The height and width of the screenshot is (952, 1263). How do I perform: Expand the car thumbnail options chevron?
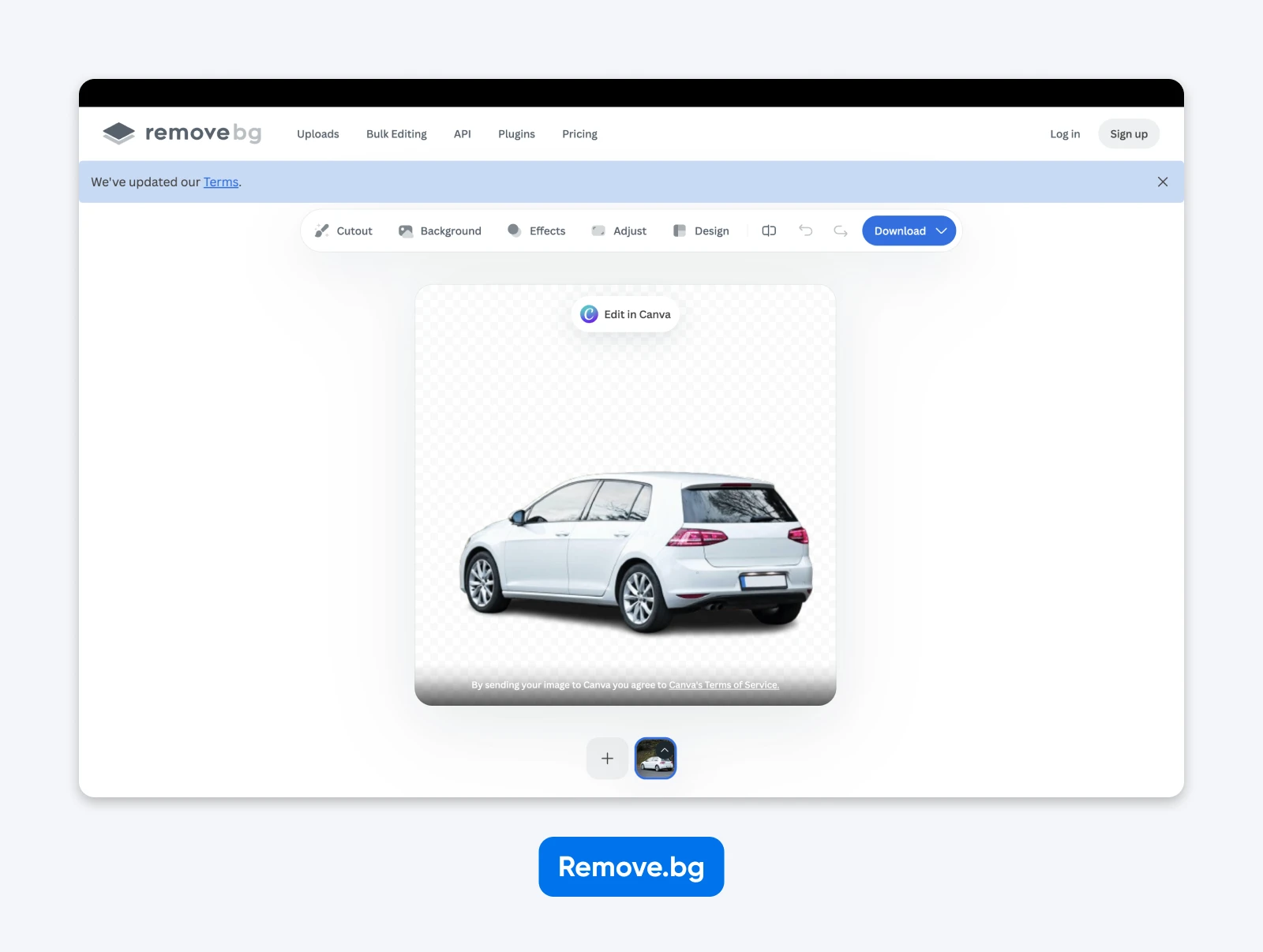(x=665, y=749)
